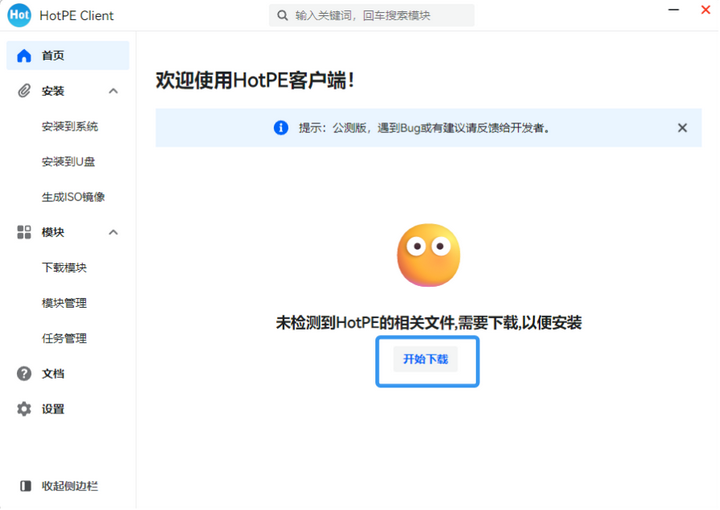Click the 未检测到HotPE的相关文件 message
This screenshot has height=510, width=720.
click(x=429, y=323)
